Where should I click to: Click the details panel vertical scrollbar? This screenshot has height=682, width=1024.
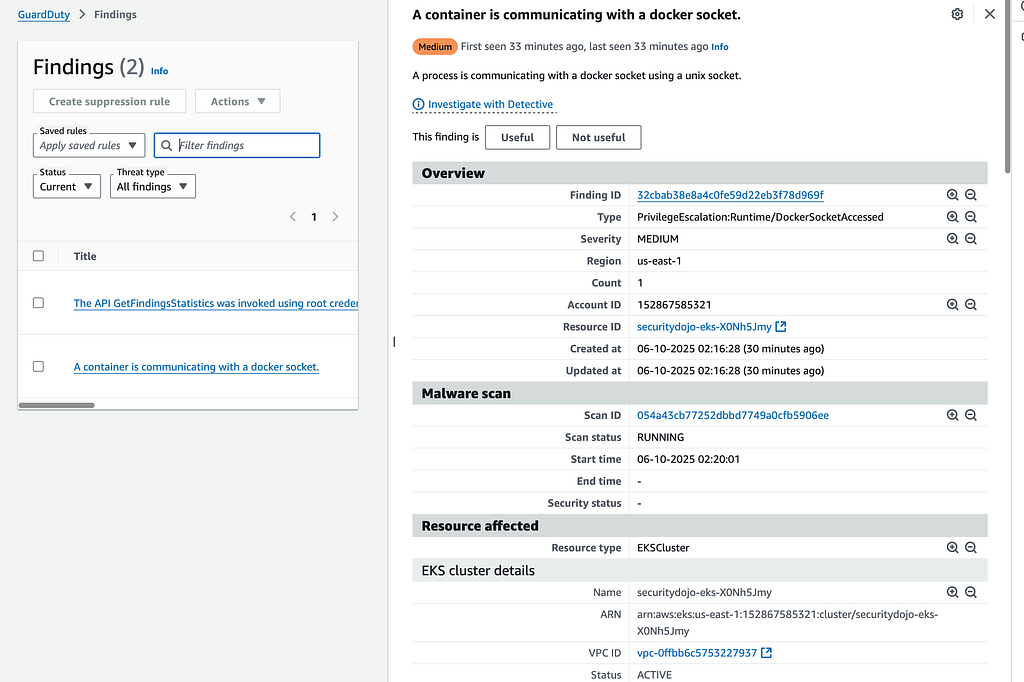1007,88
